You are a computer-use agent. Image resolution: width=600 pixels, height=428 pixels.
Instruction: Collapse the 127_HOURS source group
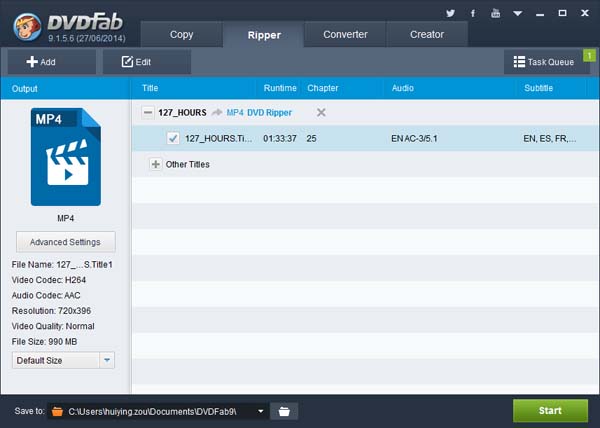click(148, 112)
